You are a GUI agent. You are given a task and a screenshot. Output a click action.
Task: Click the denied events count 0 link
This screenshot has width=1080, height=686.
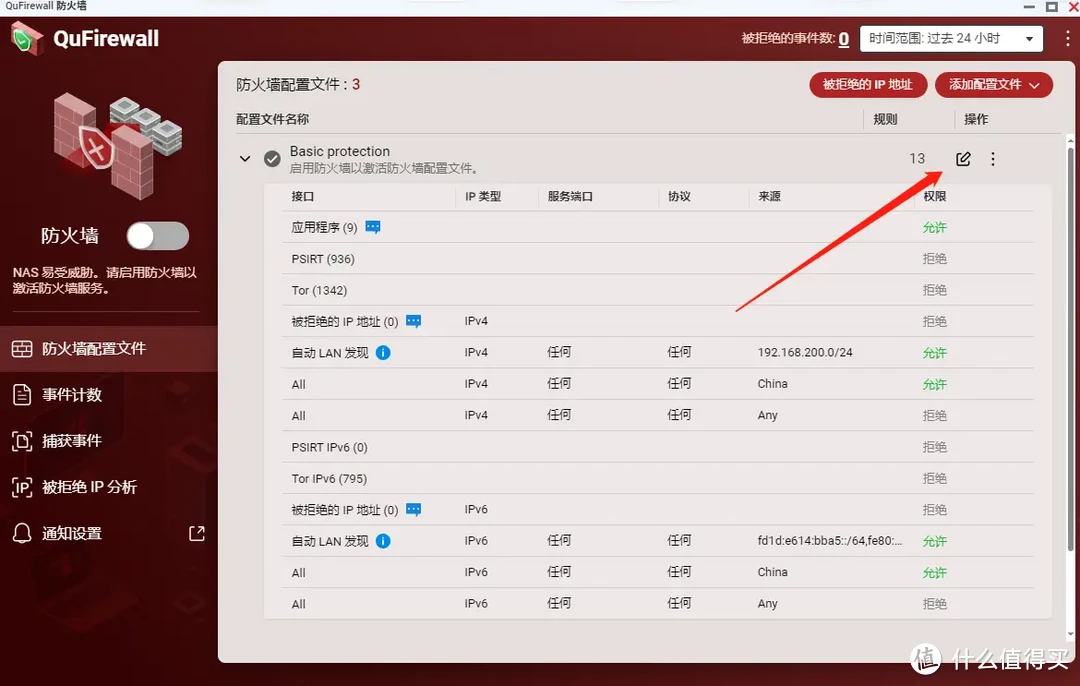point(844,39)
